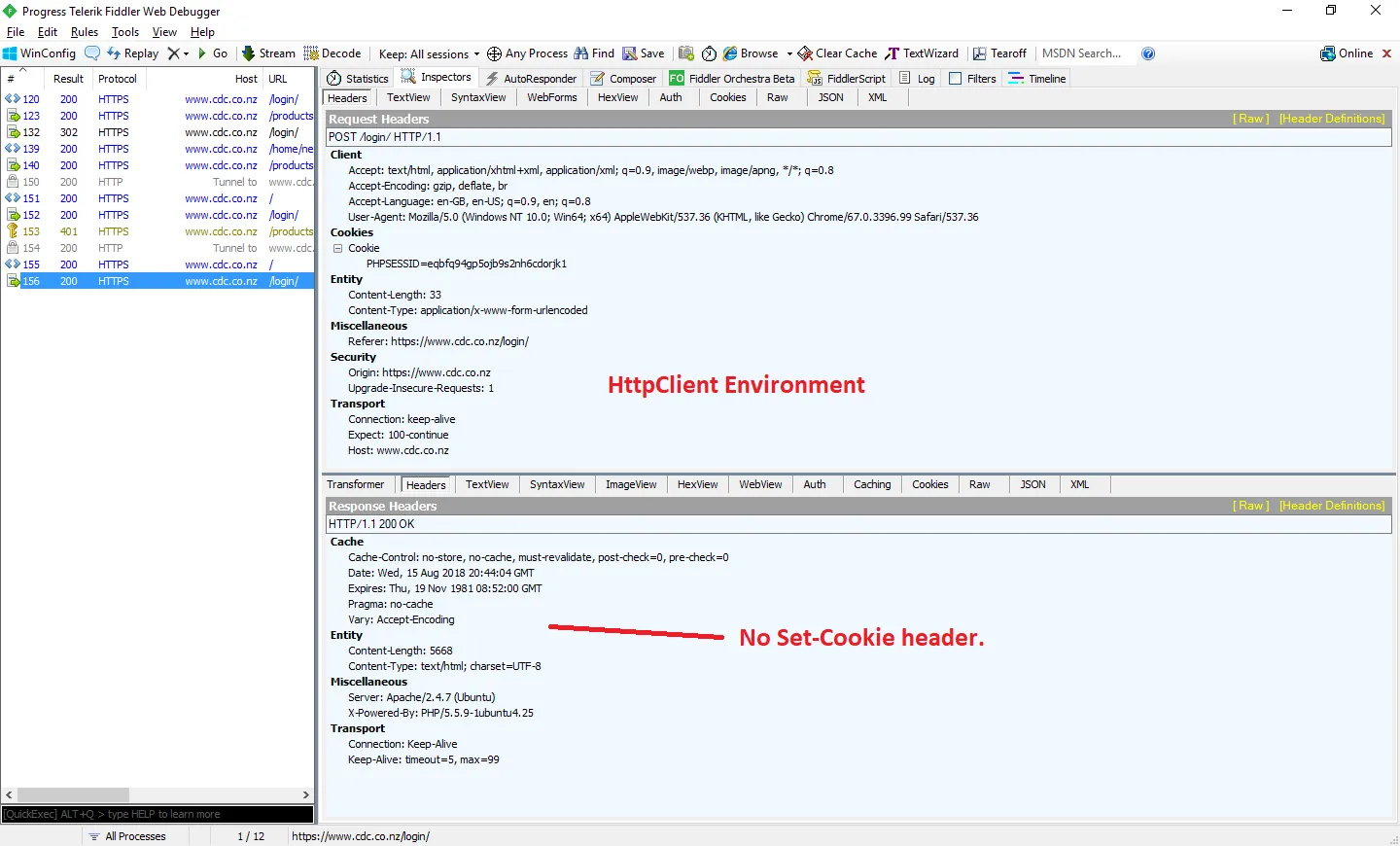Toggle the All Processes filter in status bar
Viewport: 1400px width, 846px height.
click(x=126, y=836)
